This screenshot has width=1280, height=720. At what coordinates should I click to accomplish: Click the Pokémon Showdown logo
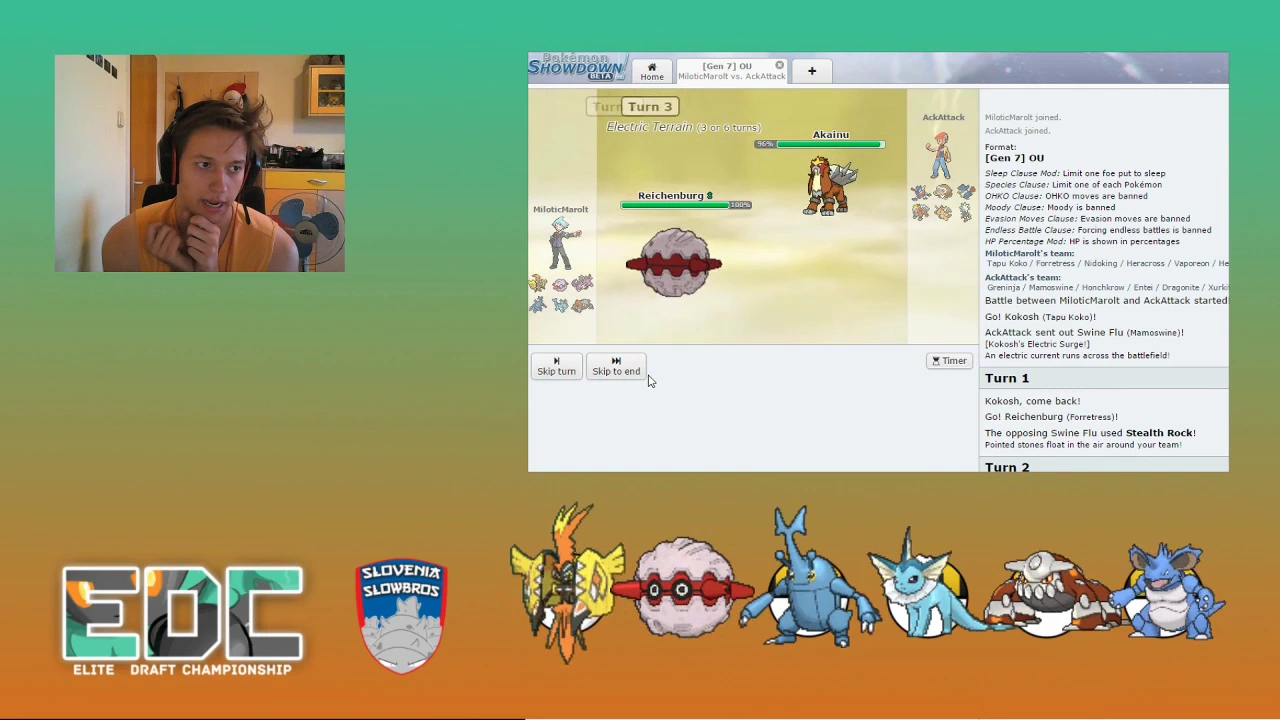pos(577,67)
